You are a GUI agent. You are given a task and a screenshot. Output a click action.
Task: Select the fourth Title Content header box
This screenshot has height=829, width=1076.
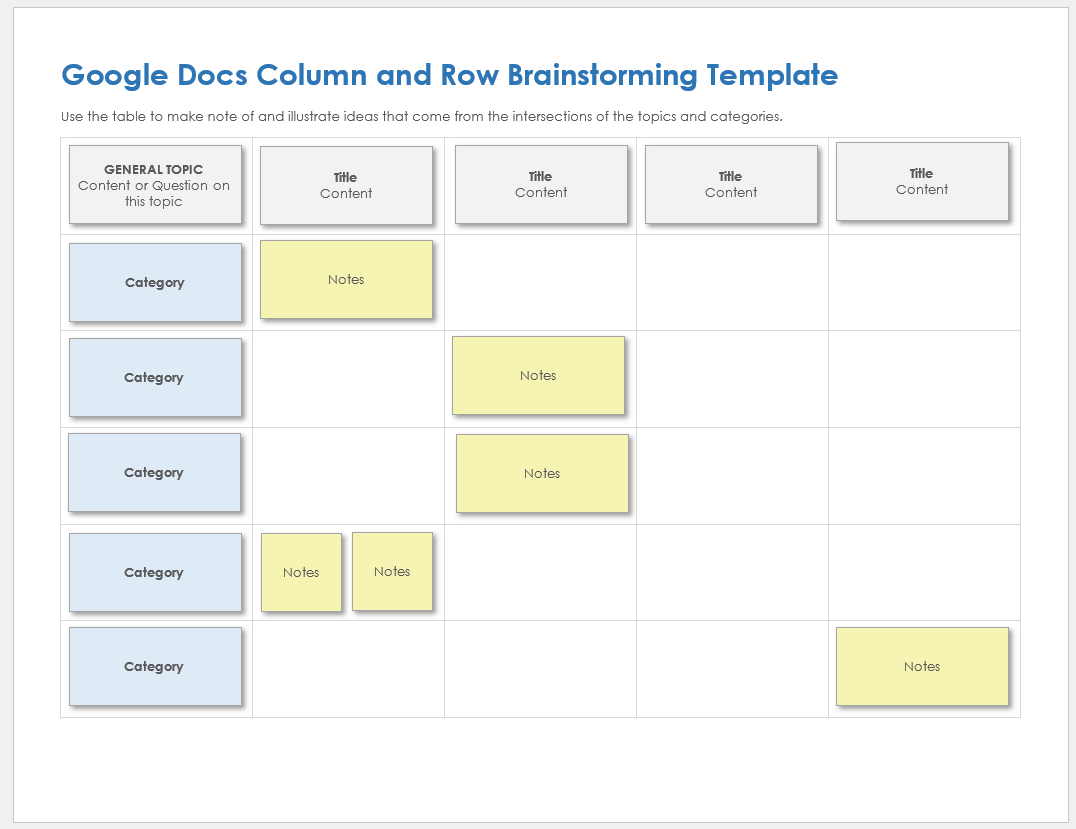coord(922,181)
